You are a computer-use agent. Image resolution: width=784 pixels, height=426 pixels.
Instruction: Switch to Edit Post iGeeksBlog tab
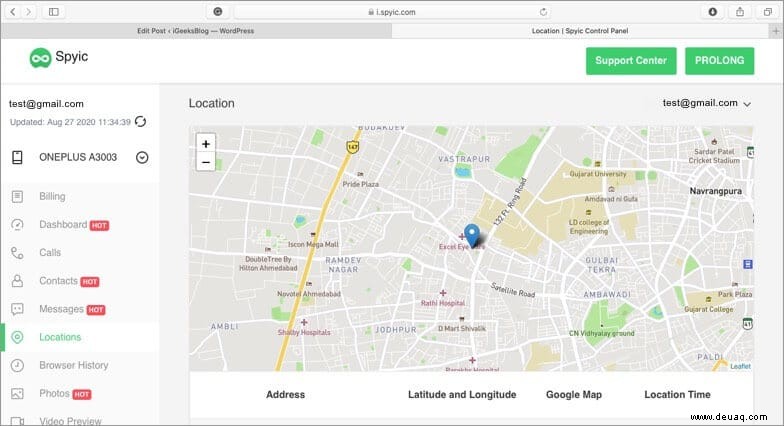pyautogui.click(x=196, y=31)
